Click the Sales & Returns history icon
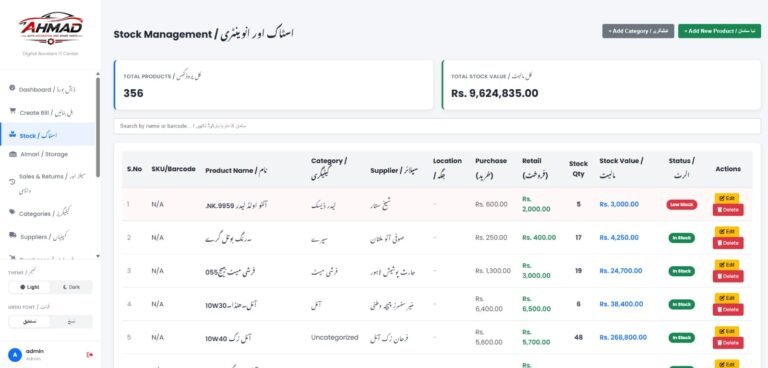 point(13,182)
